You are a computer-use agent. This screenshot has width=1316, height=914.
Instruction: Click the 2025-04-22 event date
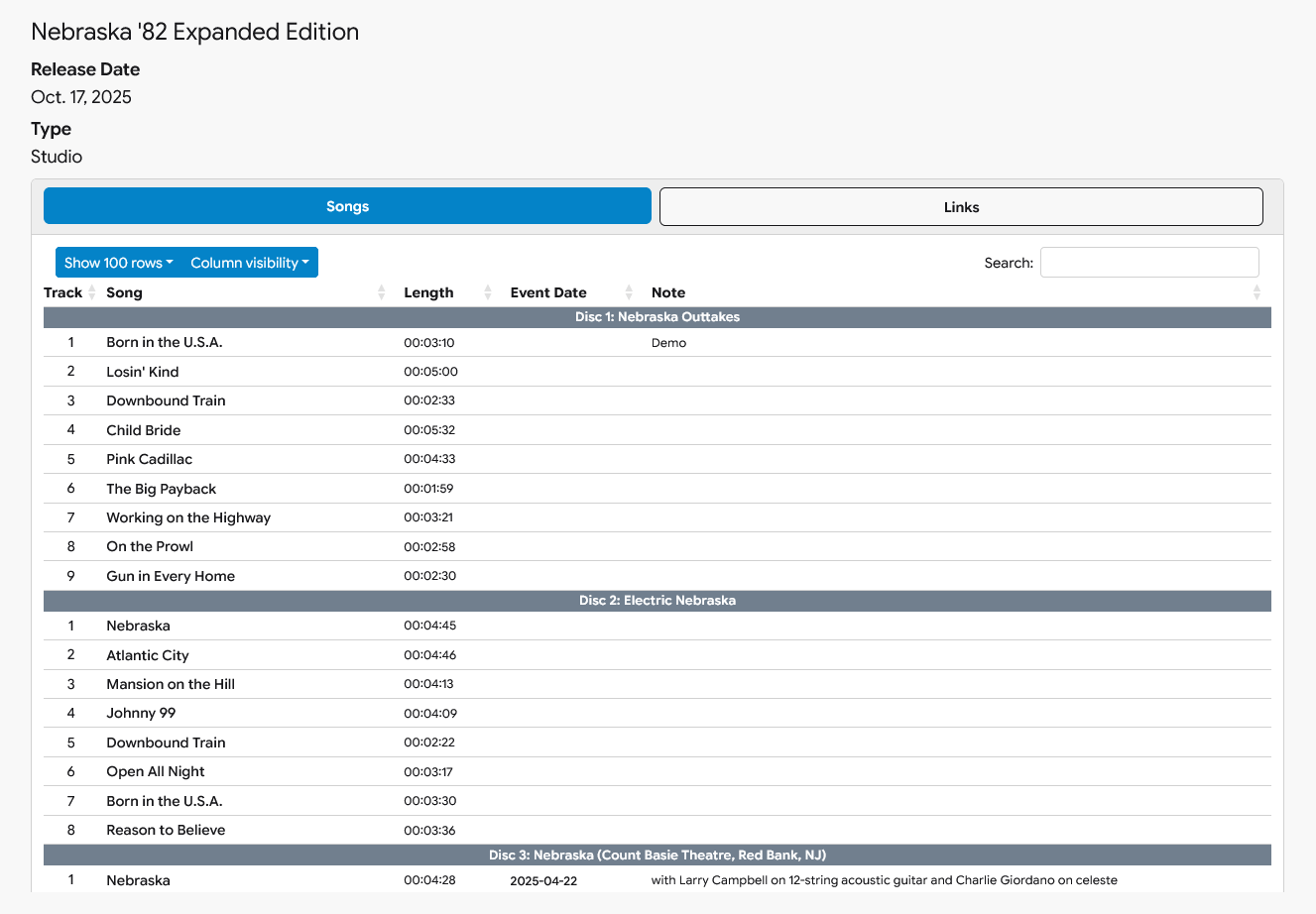543,881
